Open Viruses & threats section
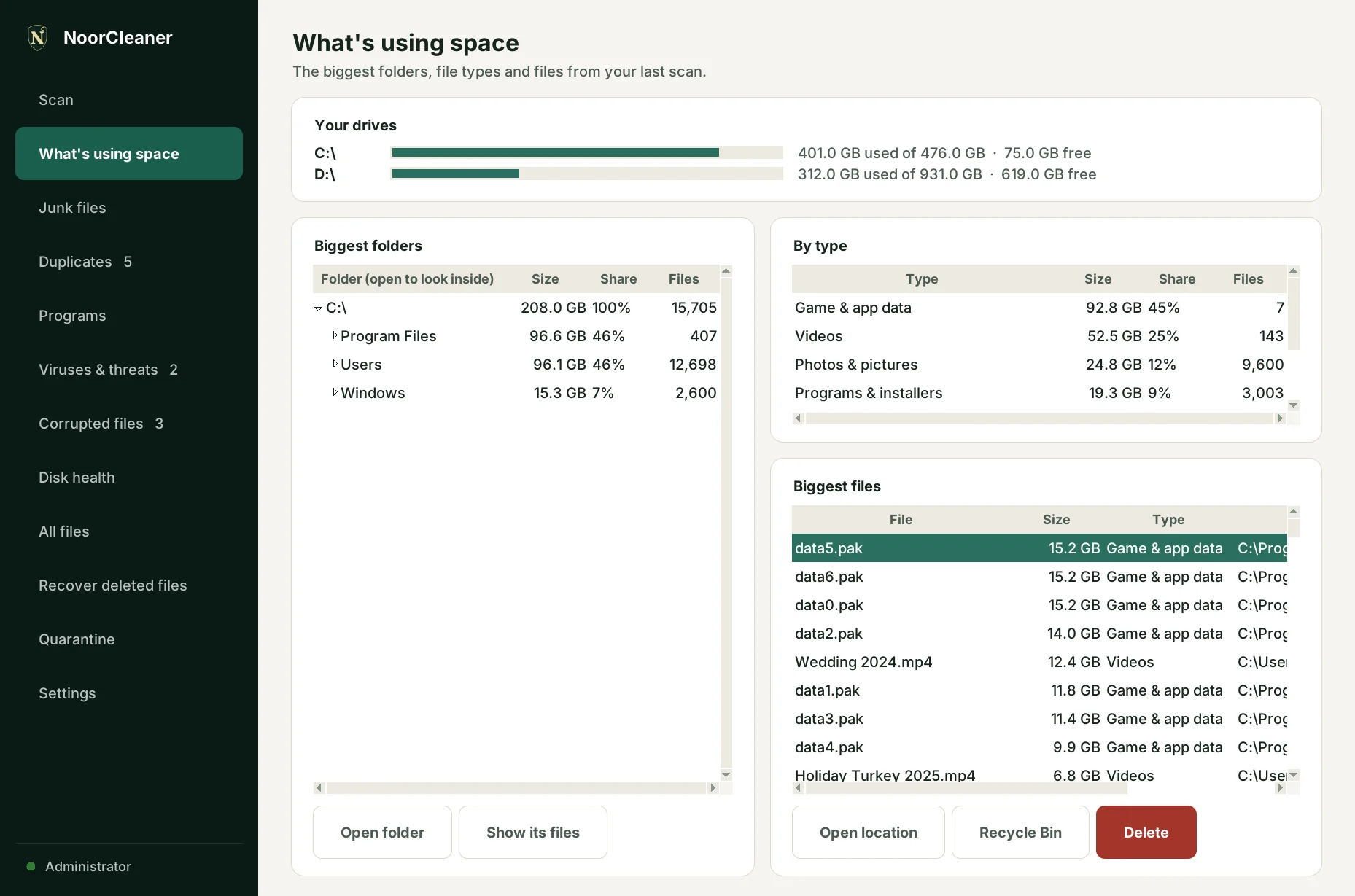The image size is (1355, 896). point(129,370)
